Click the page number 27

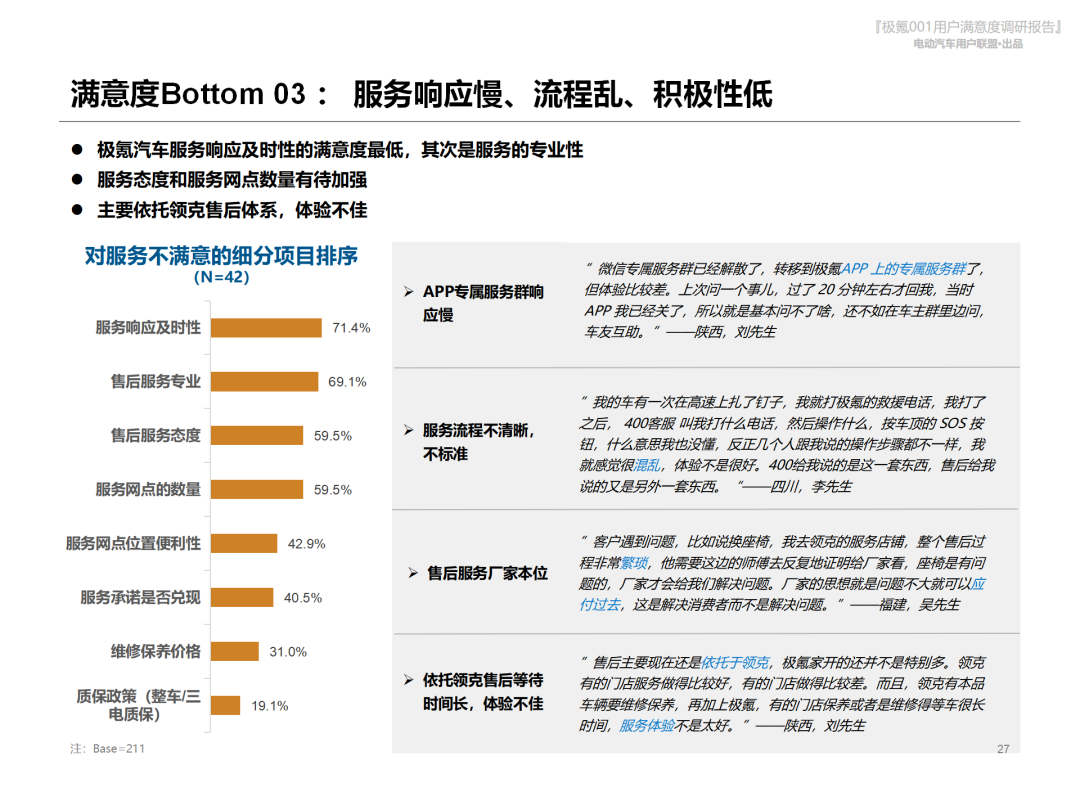(1003, 749)
